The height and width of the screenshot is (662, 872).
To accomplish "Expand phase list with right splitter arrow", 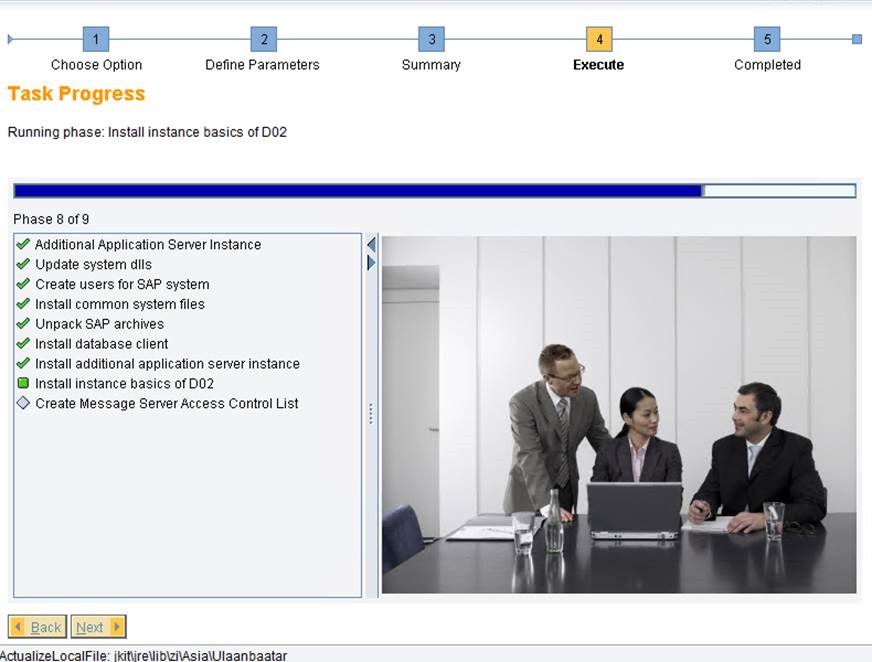I will tap(371, 263).
